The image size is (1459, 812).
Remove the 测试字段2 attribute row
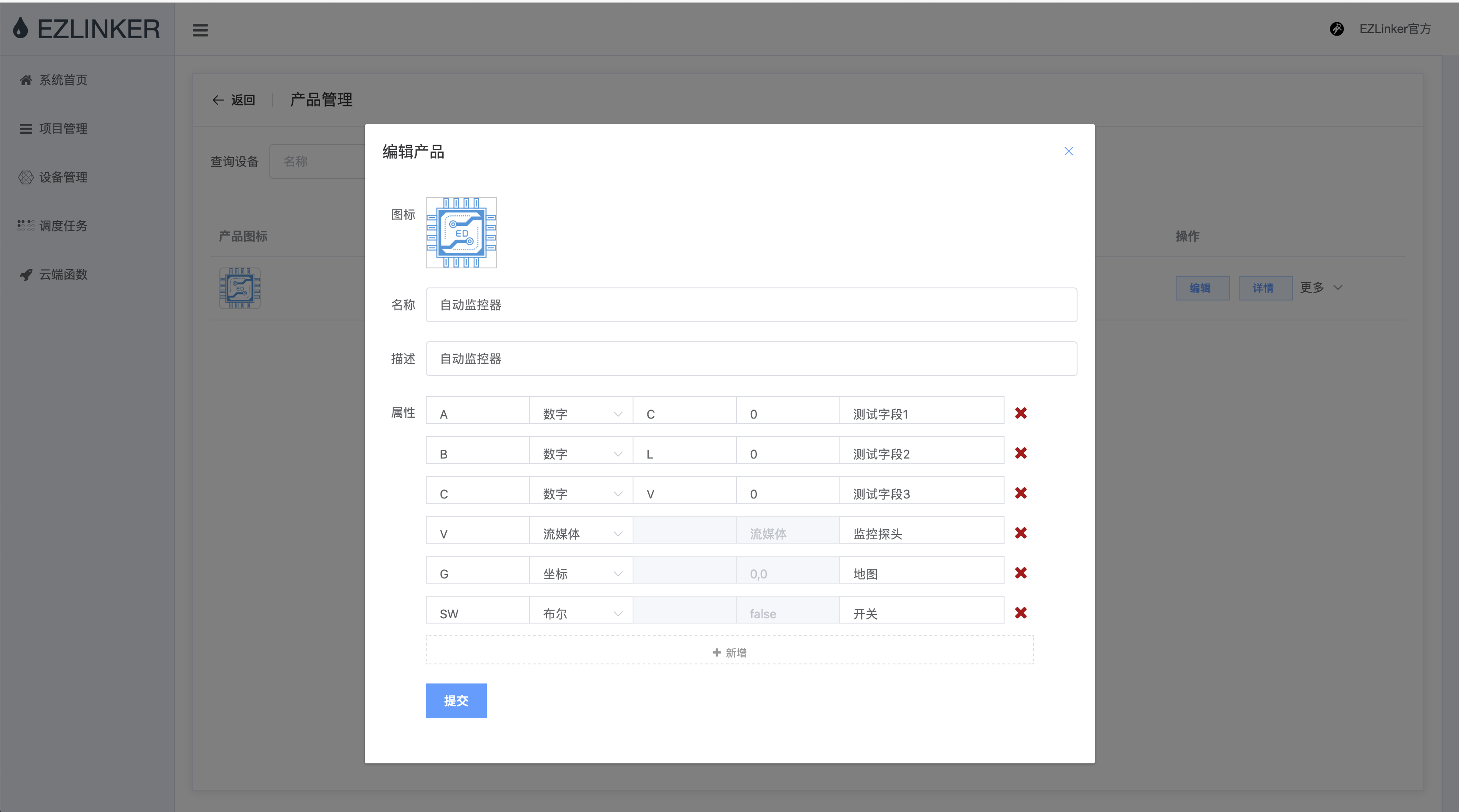(x=1021, y=453)
